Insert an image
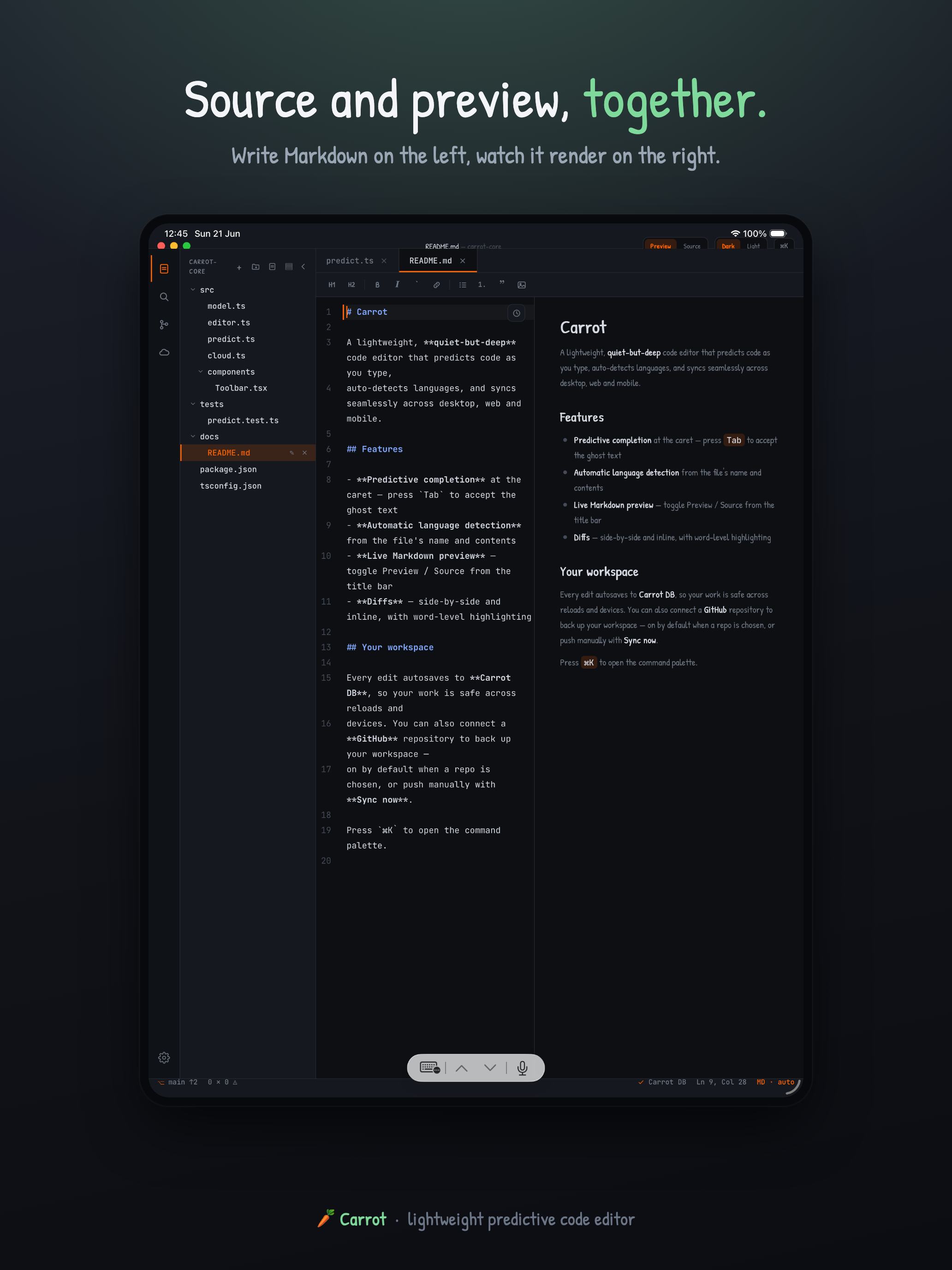The image size is (952, 1270). pos(522,285)
